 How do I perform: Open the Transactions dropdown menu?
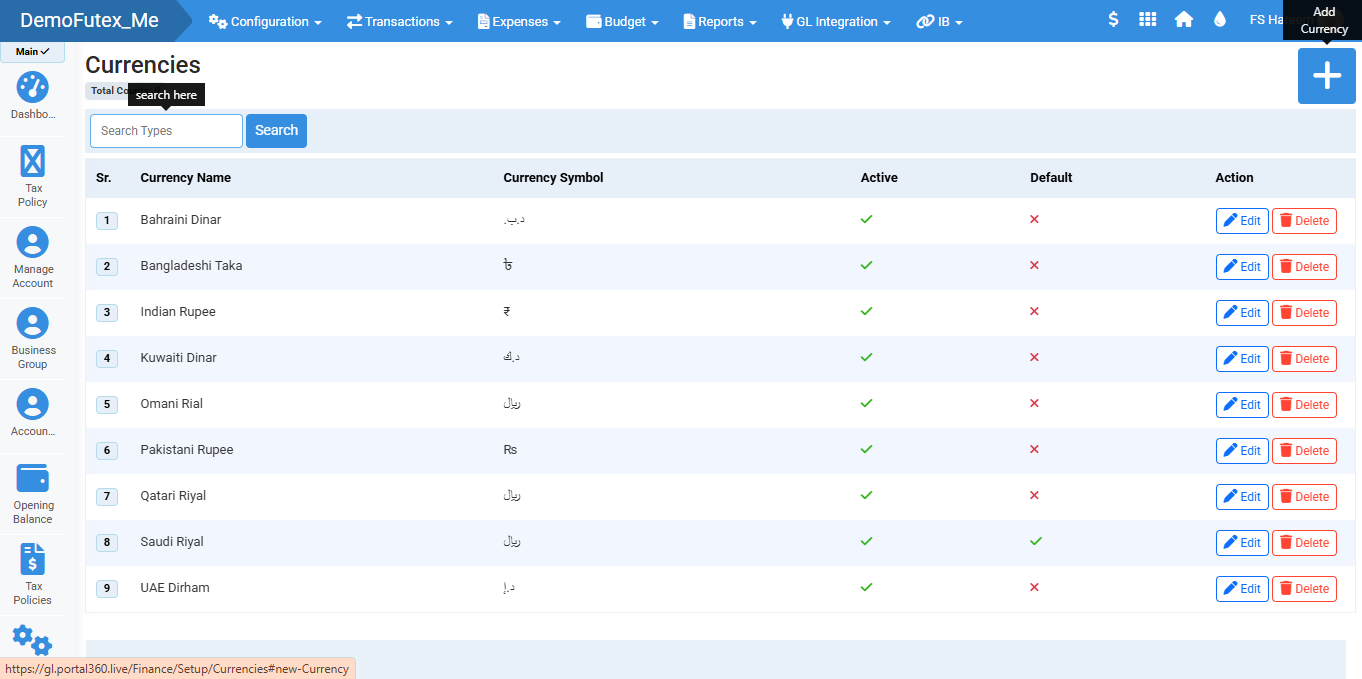click(400, 21)
